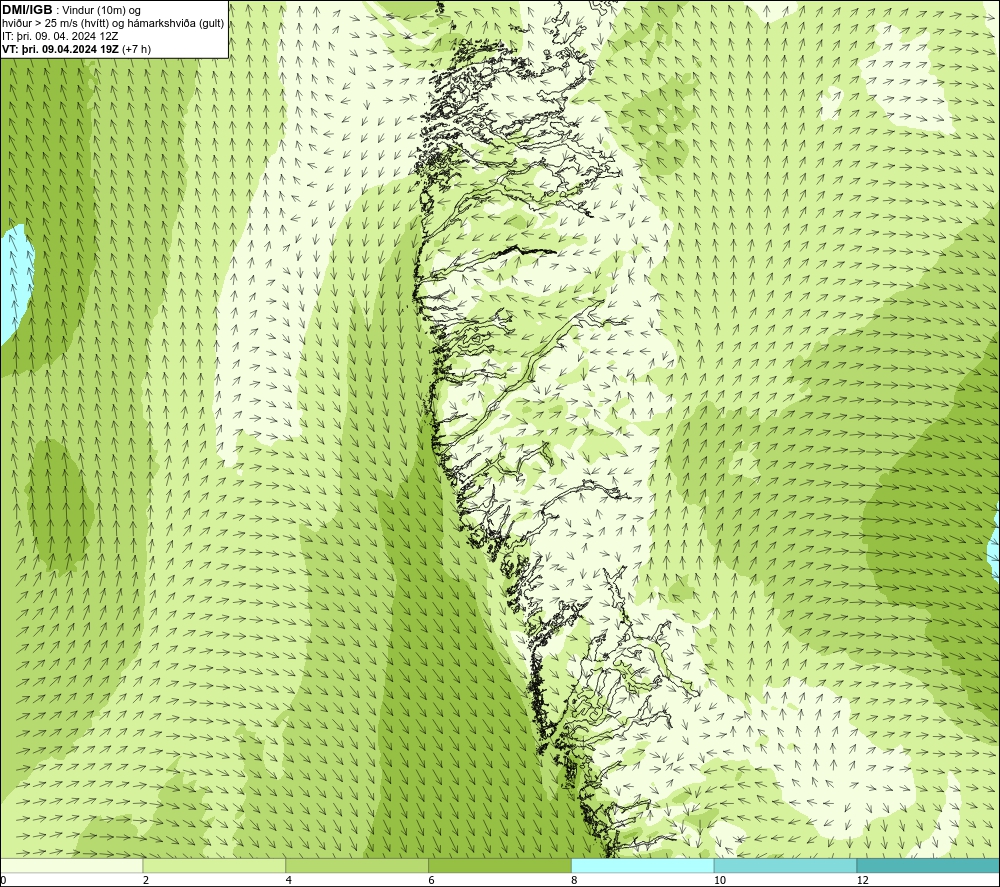The height and width of the screenshot is (887, 1000).
Task: Click the scale label '12'
Action: pyautogui.click(x=863, y=881)
